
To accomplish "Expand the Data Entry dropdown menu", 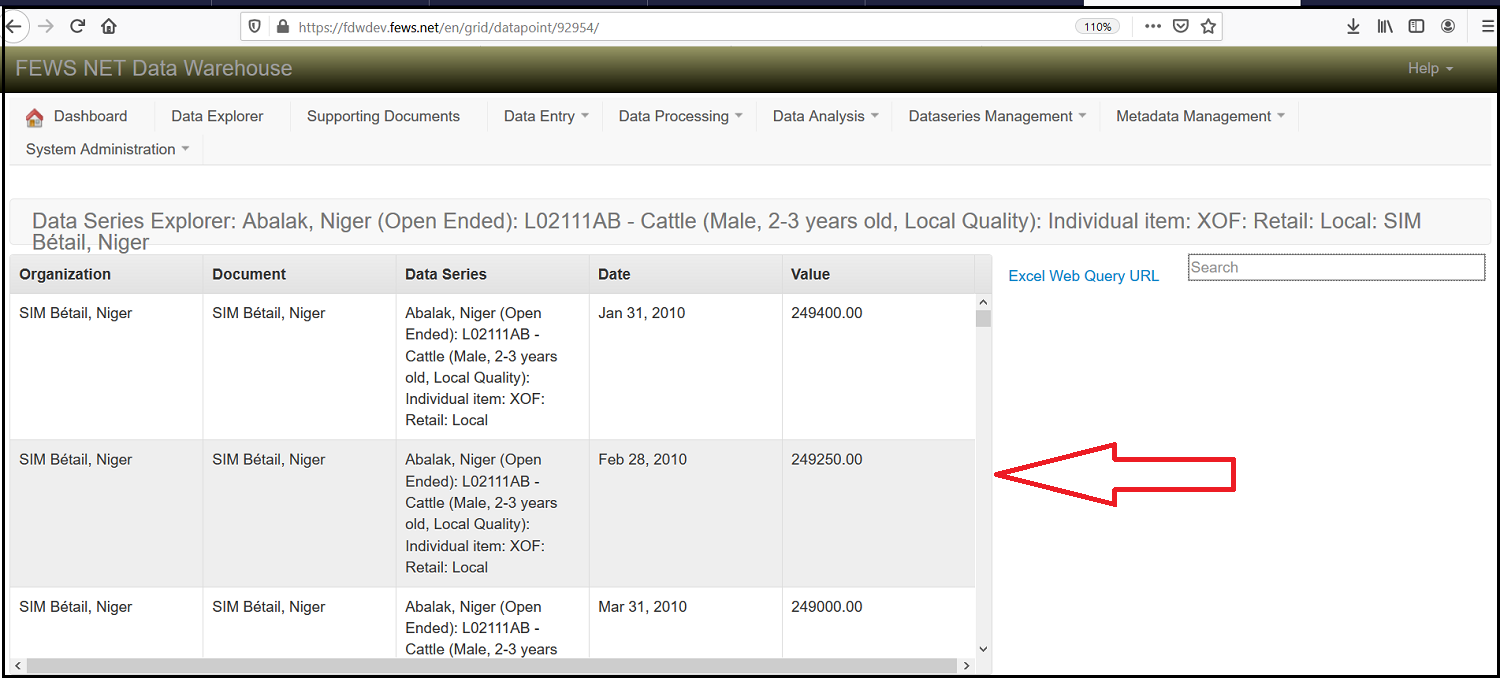I will pyautogui.click(x=545, y=116).
